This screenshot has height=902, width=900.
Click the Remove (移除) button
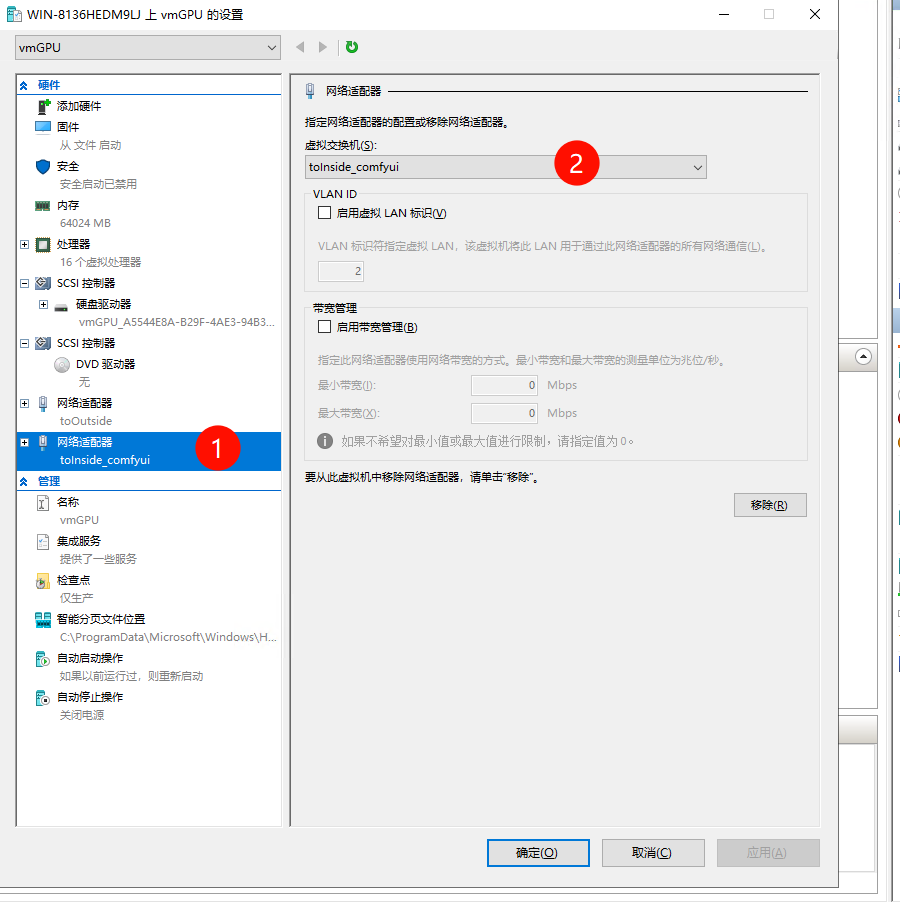(x=769, y=505)
